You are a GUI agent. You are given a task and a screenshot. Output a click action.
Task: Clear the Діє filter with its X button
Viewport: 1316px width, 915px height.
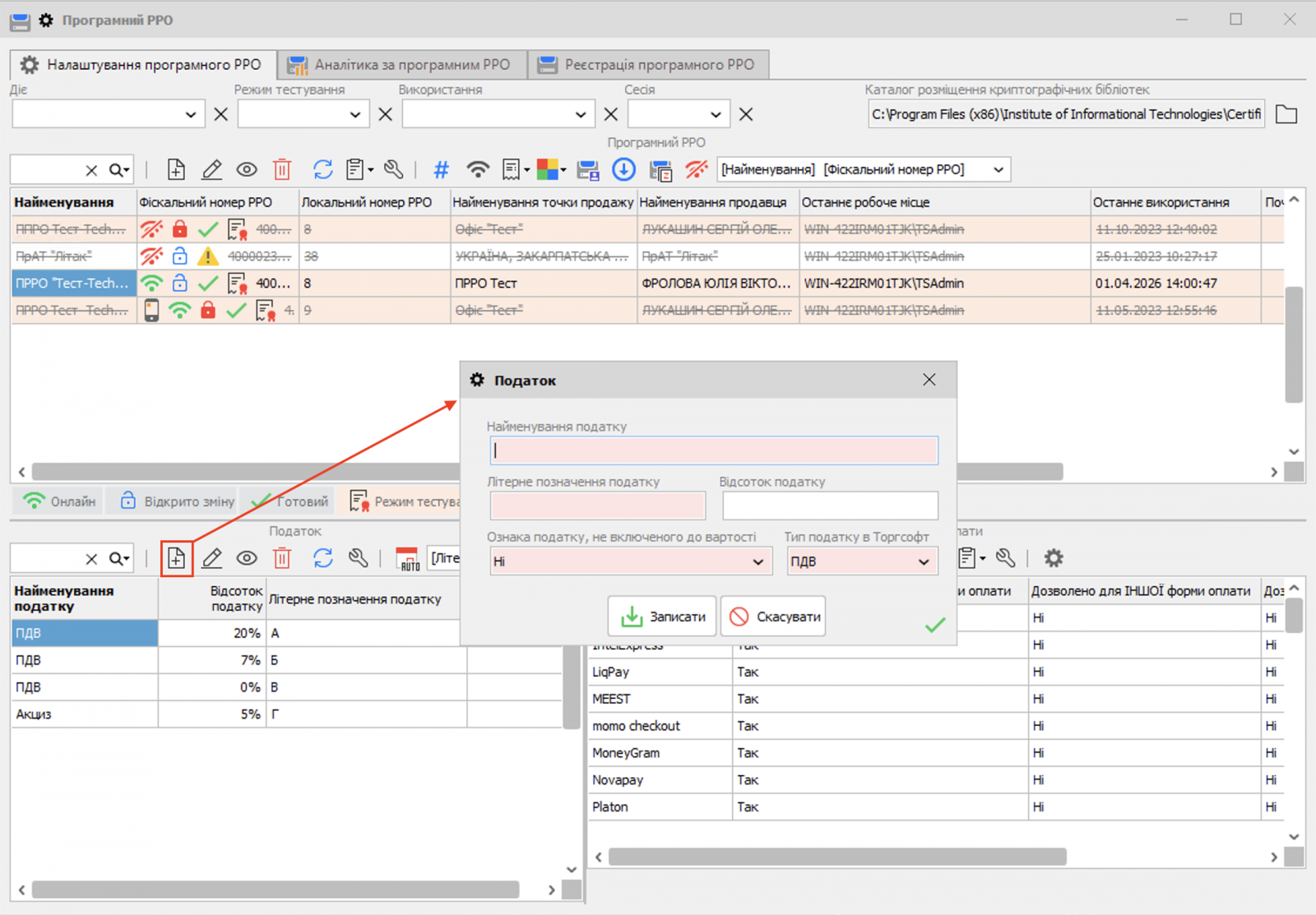tap(220, 114)
